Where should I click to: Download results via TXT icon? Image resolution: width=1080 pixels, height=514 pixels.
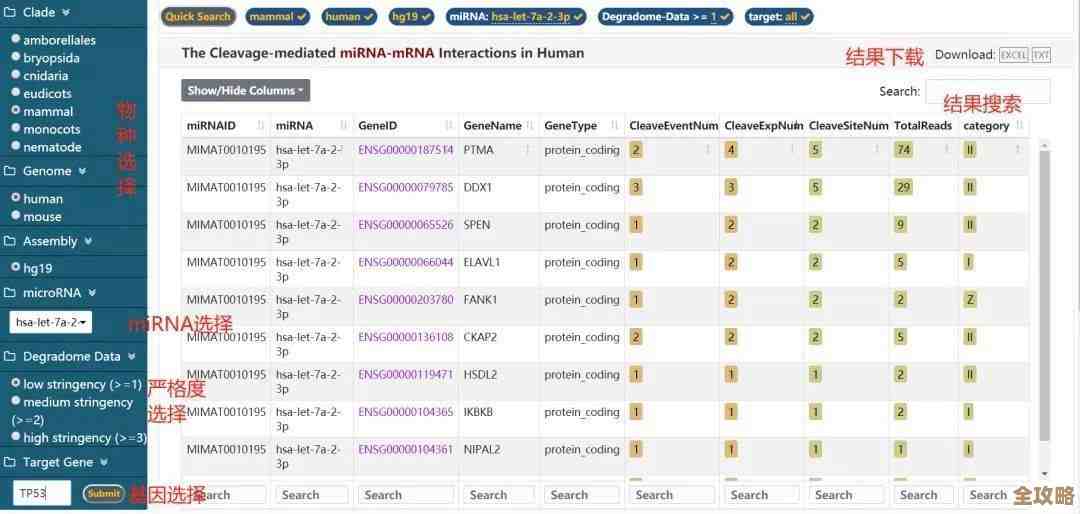click(1041, 55)
